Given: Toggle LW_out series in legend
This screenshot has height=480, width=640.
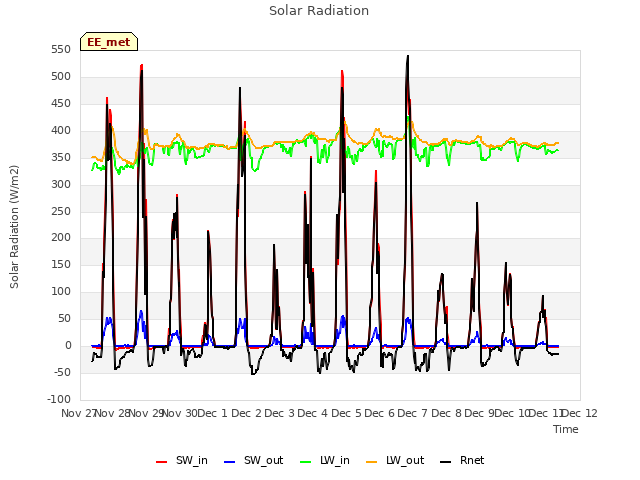Looking at the screenshot, I should (395, 460).
